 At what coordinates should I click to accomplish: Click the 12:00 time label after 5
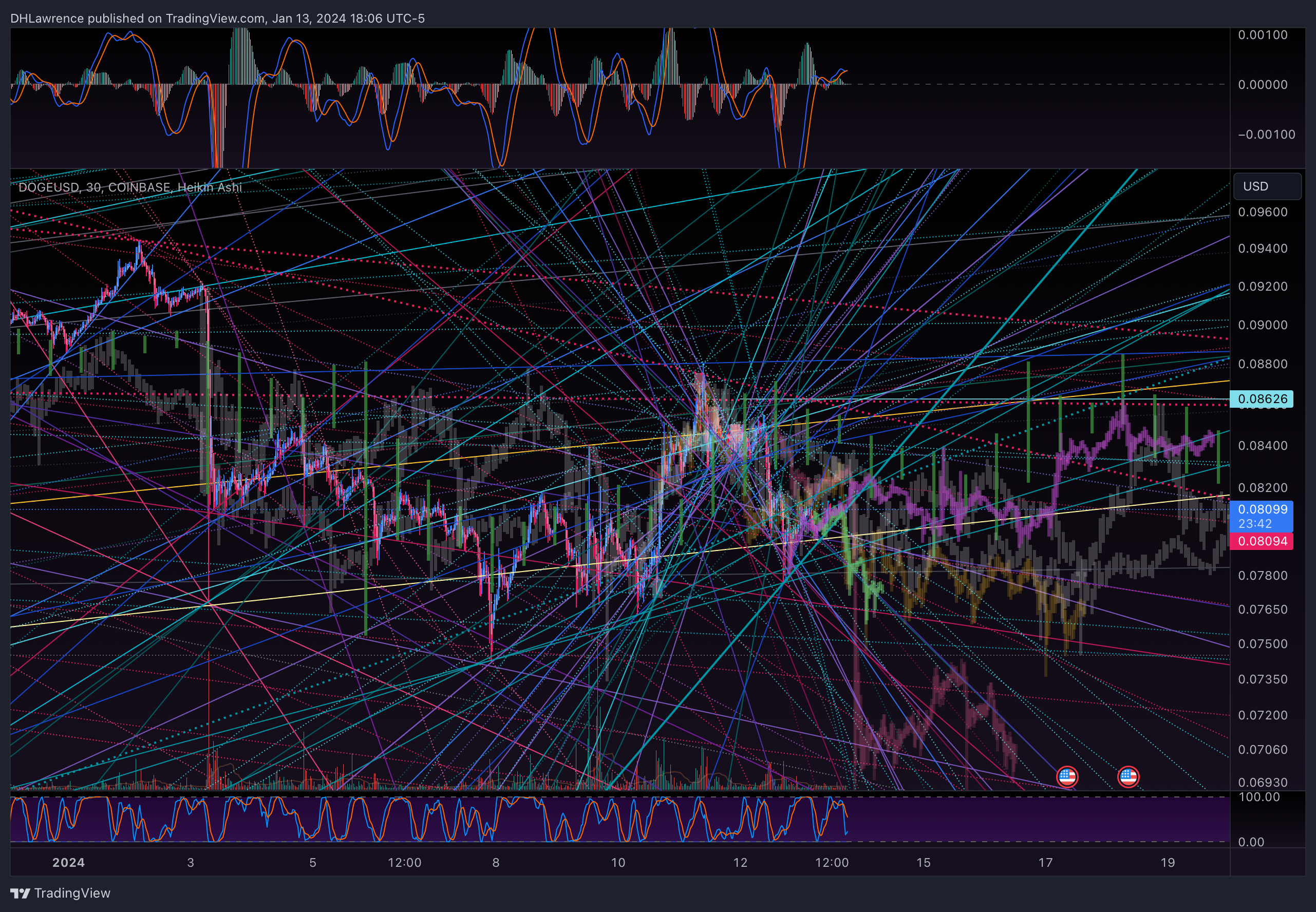click(405, 862)
